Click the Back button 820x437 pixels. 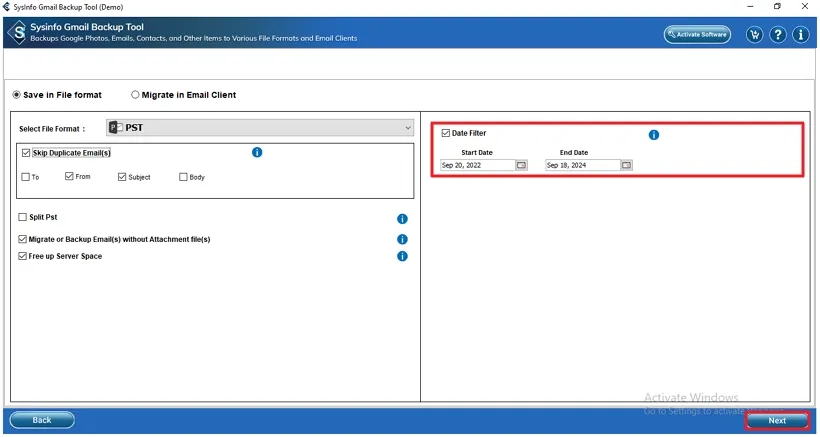click(x=42, y=420)
